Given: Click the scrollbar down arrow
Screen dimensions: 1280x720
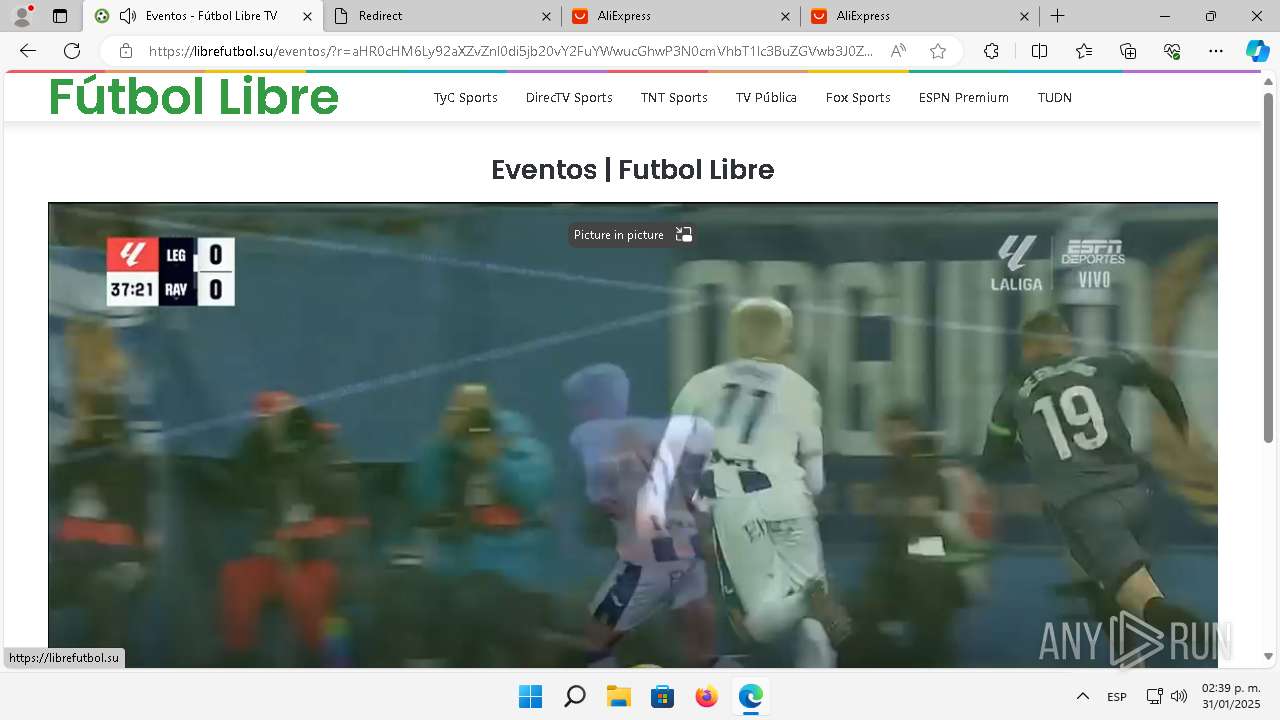Looking at the screenshot, I should click(1268, 656).
